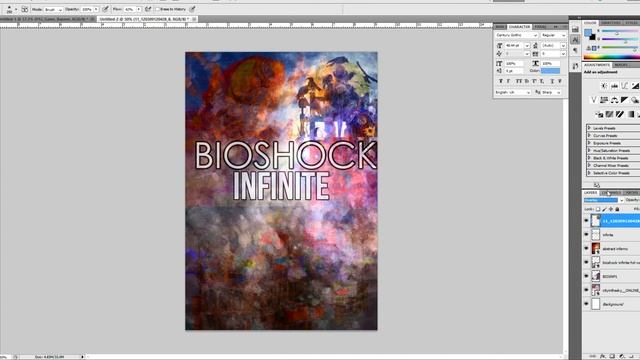Toggle Strikethrough style
The height and width of the screenshot is (360, 640).
click(560, 81)
